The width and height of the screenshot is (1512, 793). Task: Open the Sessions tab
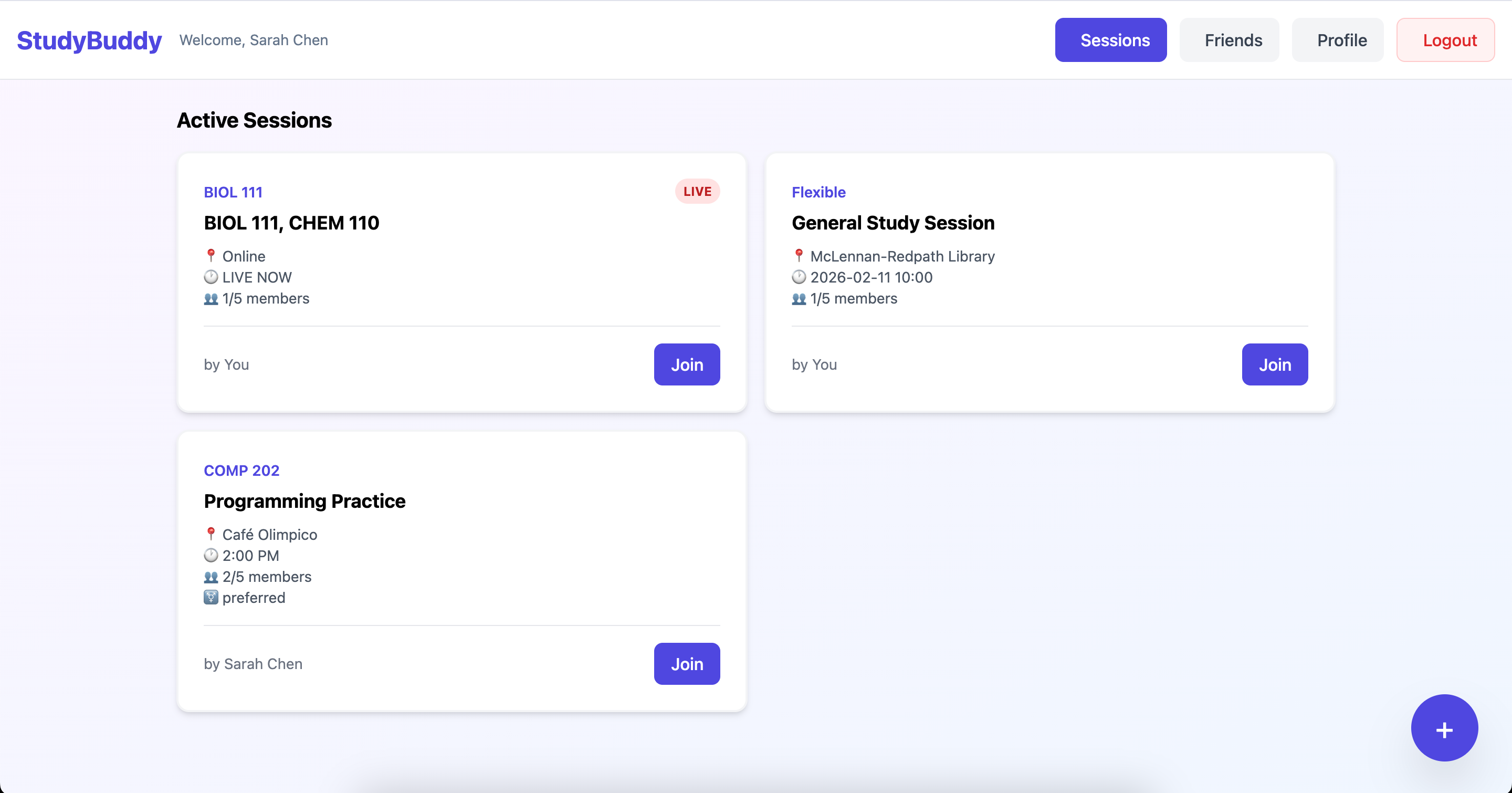click(x=1110, y=40)
